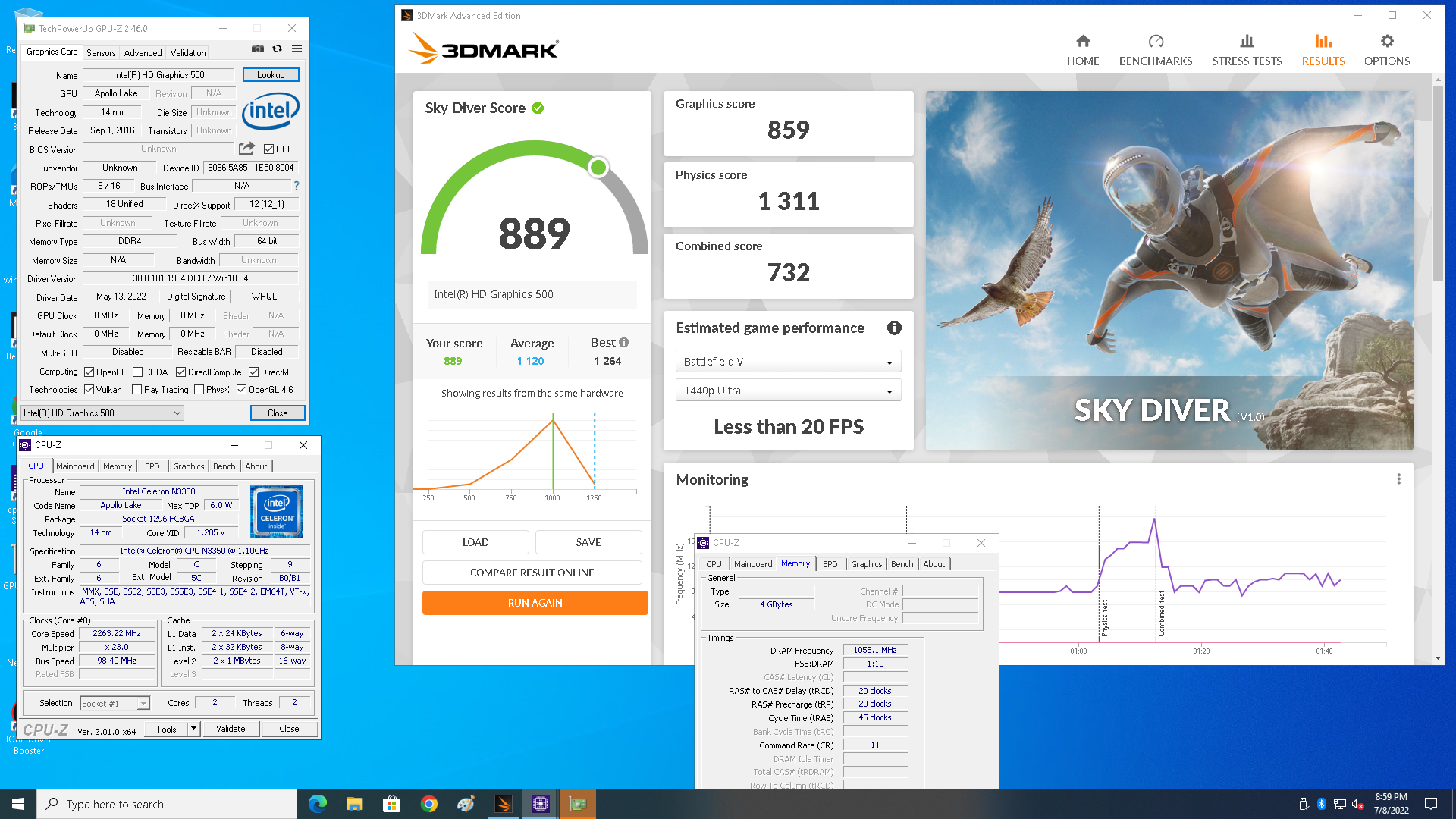Click the CPU-Z taskbar icon
Image resolution: width=1456 pixels, height=819 pixels.
[541, 804]
